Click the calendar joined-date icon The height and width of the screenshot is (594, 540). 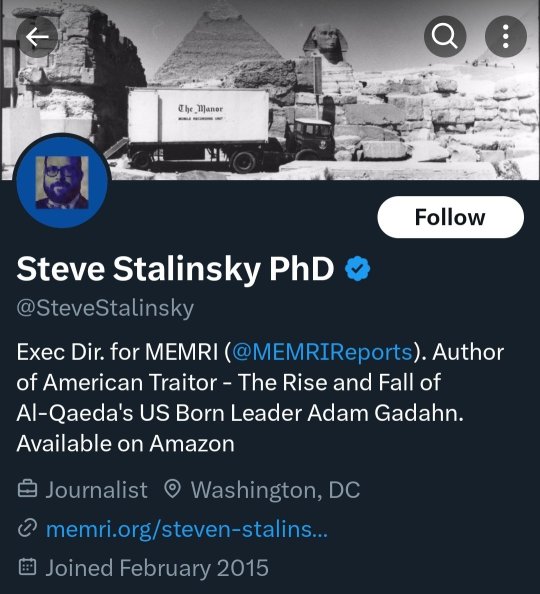click(x=28, y=567)
